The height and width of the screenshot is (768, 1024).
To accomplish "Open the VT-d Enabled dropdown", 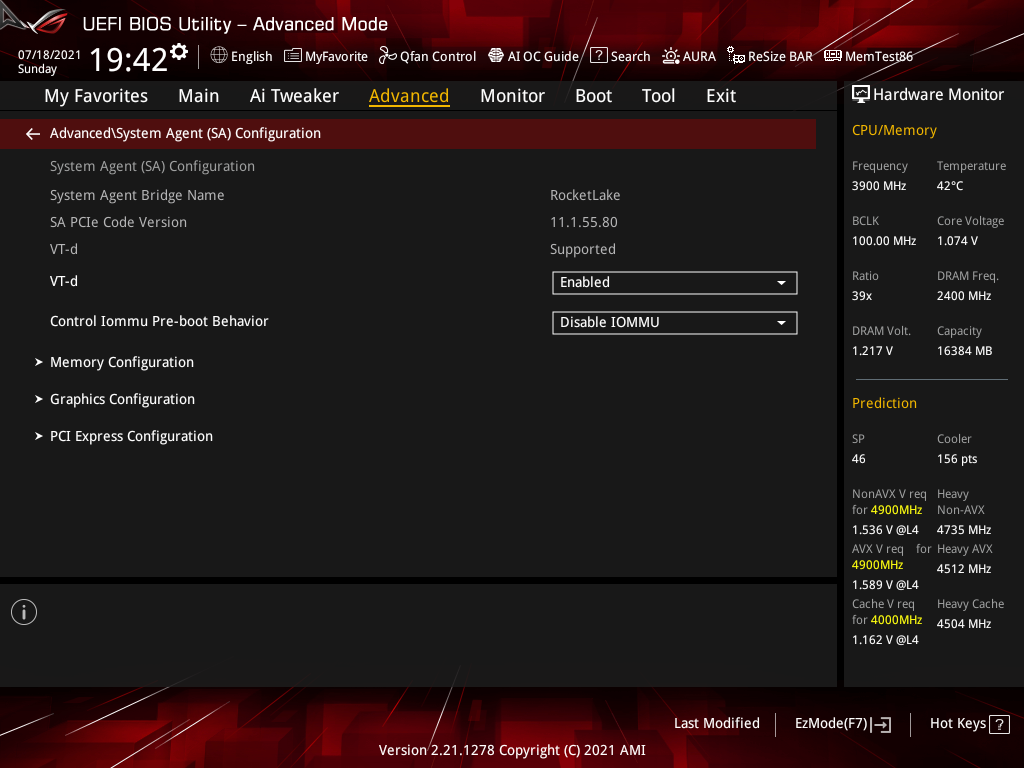I will (674, 282).
